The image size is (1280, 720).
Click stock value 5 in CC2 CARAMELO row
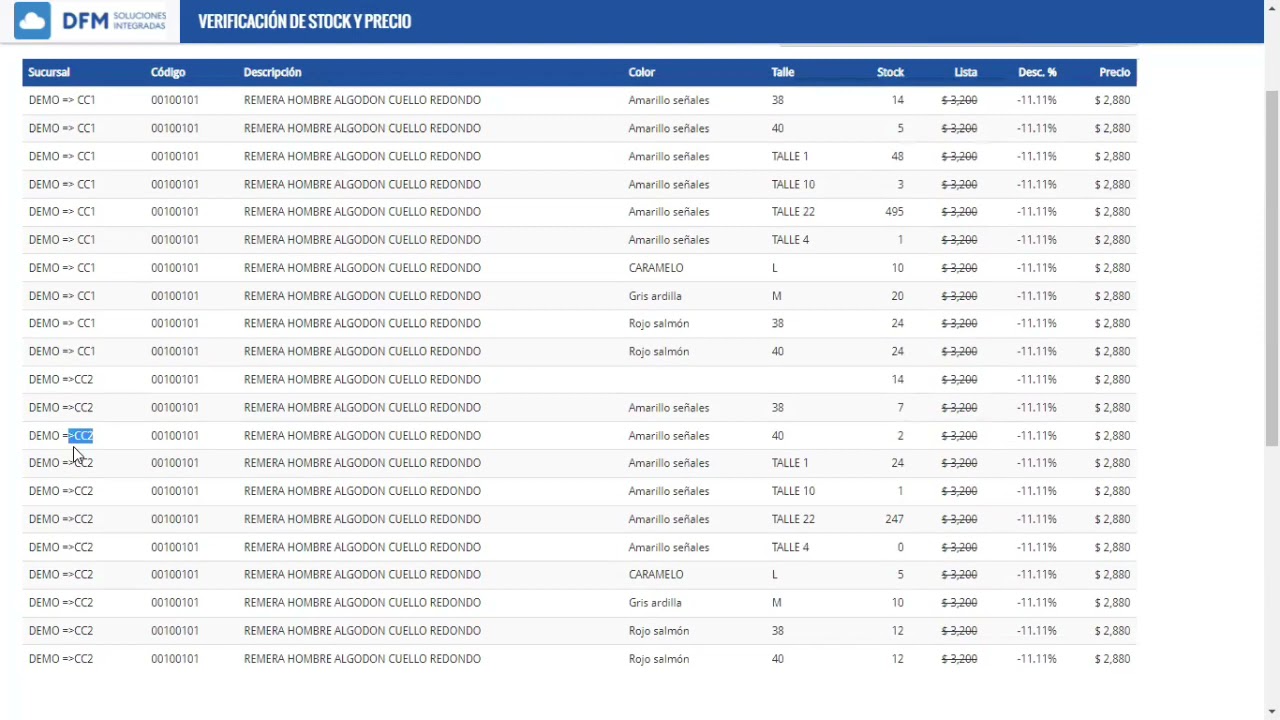pyautogui.click(x=900, y=575)
